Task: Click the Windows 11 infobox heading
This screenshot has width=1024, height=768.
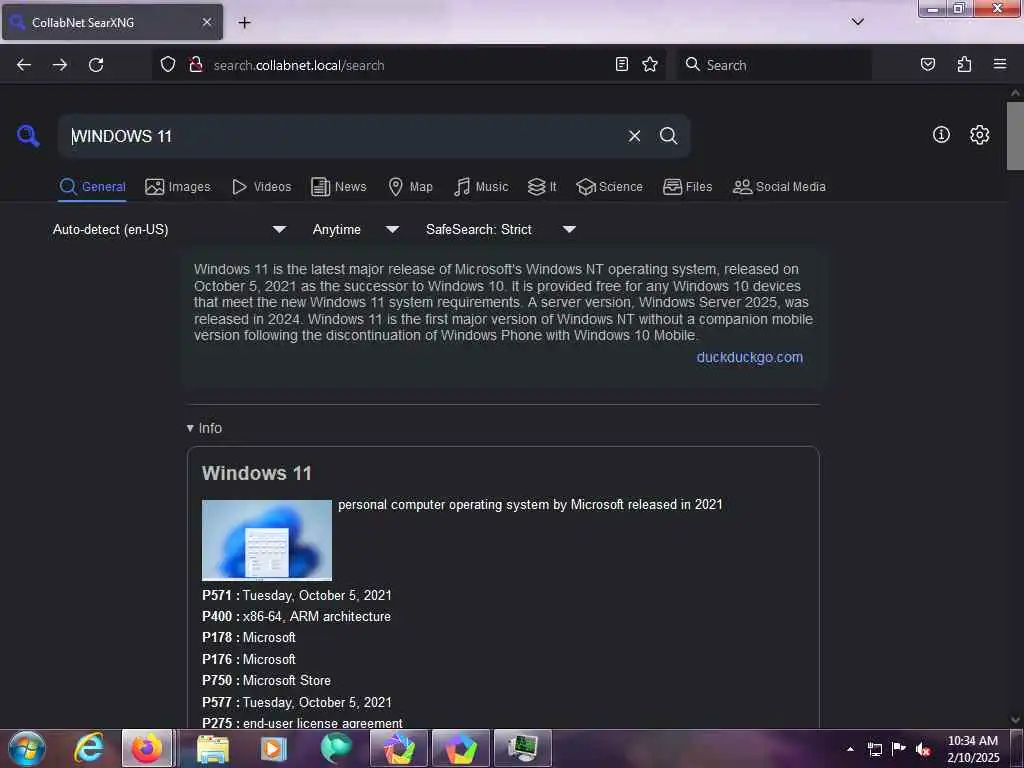Action: pyautogui.click(x=257, y=473)
